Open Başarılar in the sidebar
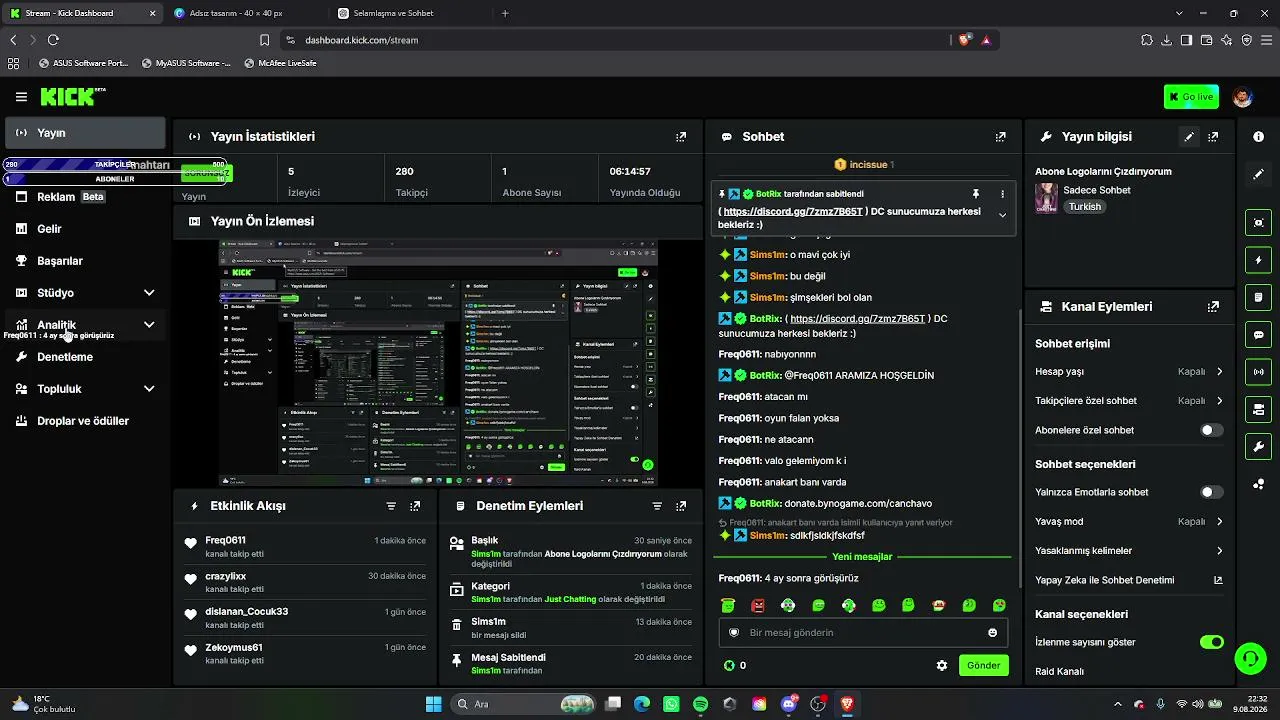This screenshot has height=720, width=1280. [x=85, y=261]
